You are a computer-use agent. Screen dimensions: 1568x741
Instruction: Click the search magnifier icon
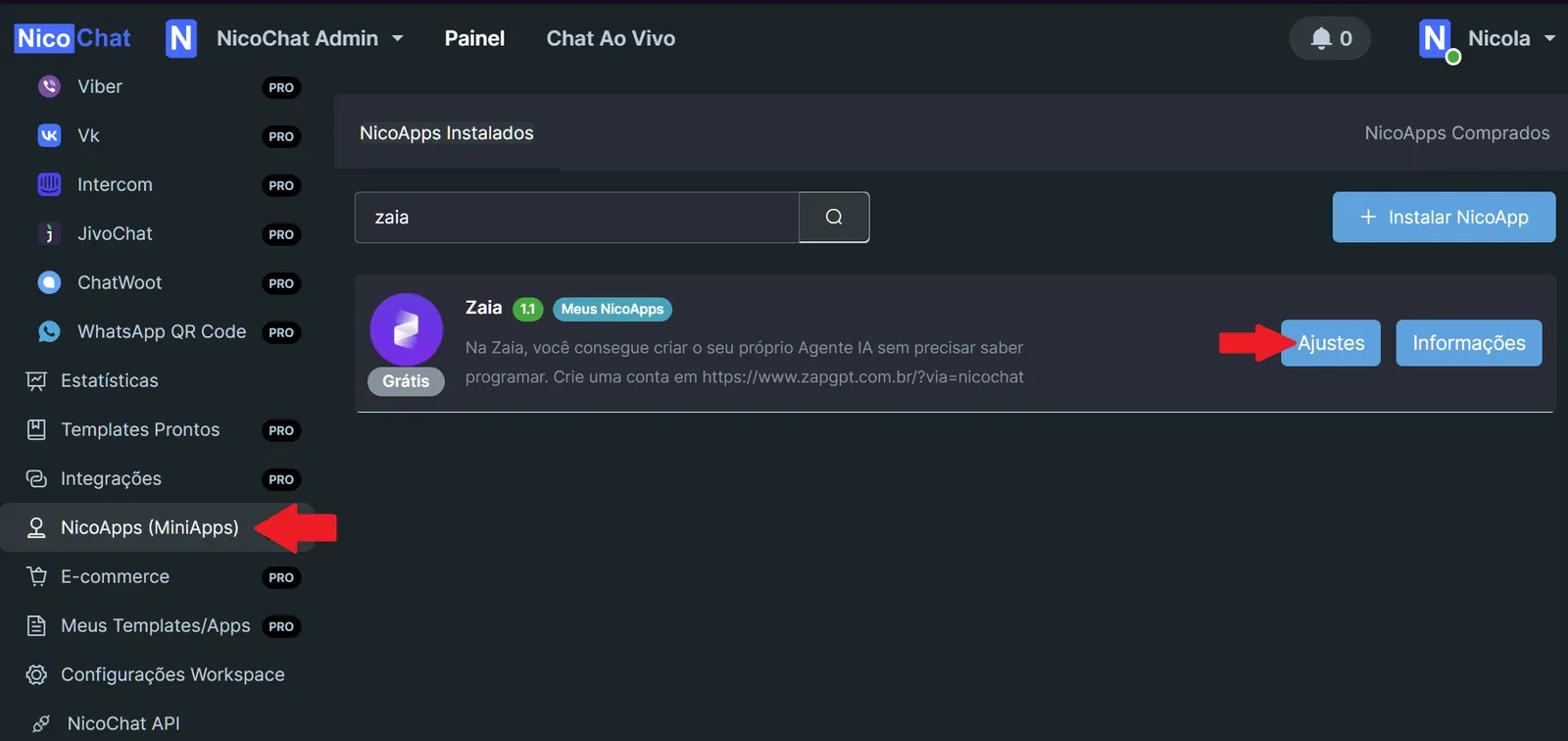pos(834,217)
